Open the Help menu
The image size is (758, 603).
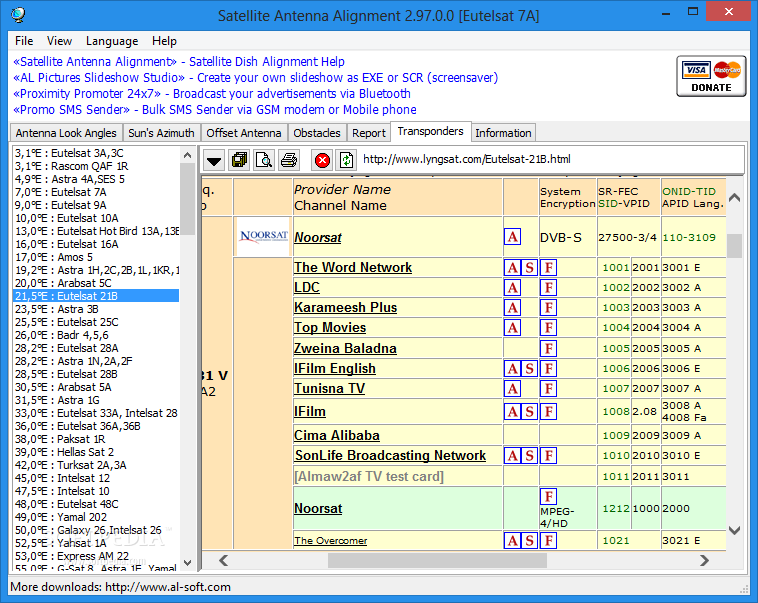click(x=164, y=41)
